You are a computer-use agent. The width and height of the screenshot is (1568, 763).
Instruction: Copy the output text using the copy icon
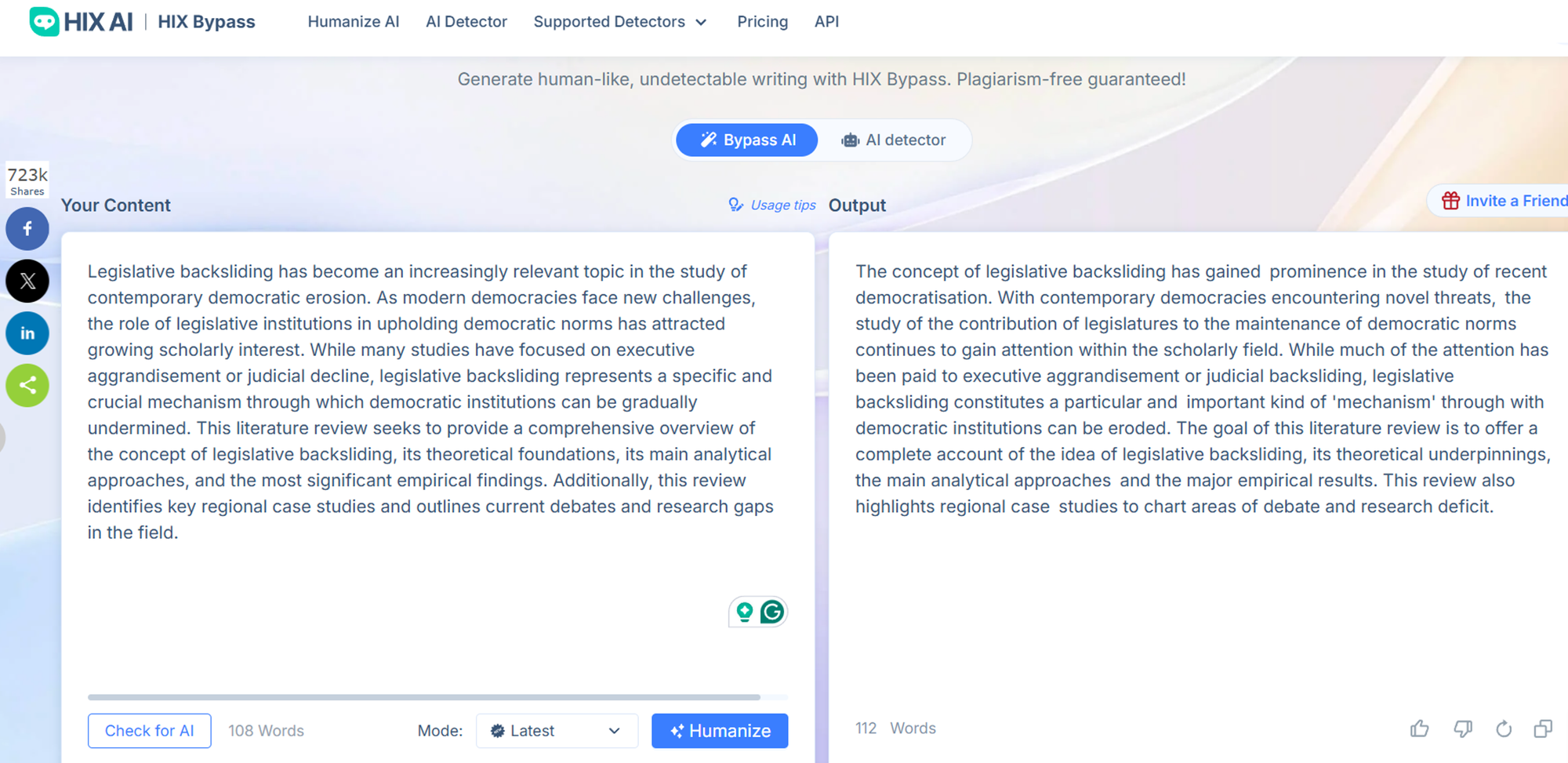coord(1543,728)
